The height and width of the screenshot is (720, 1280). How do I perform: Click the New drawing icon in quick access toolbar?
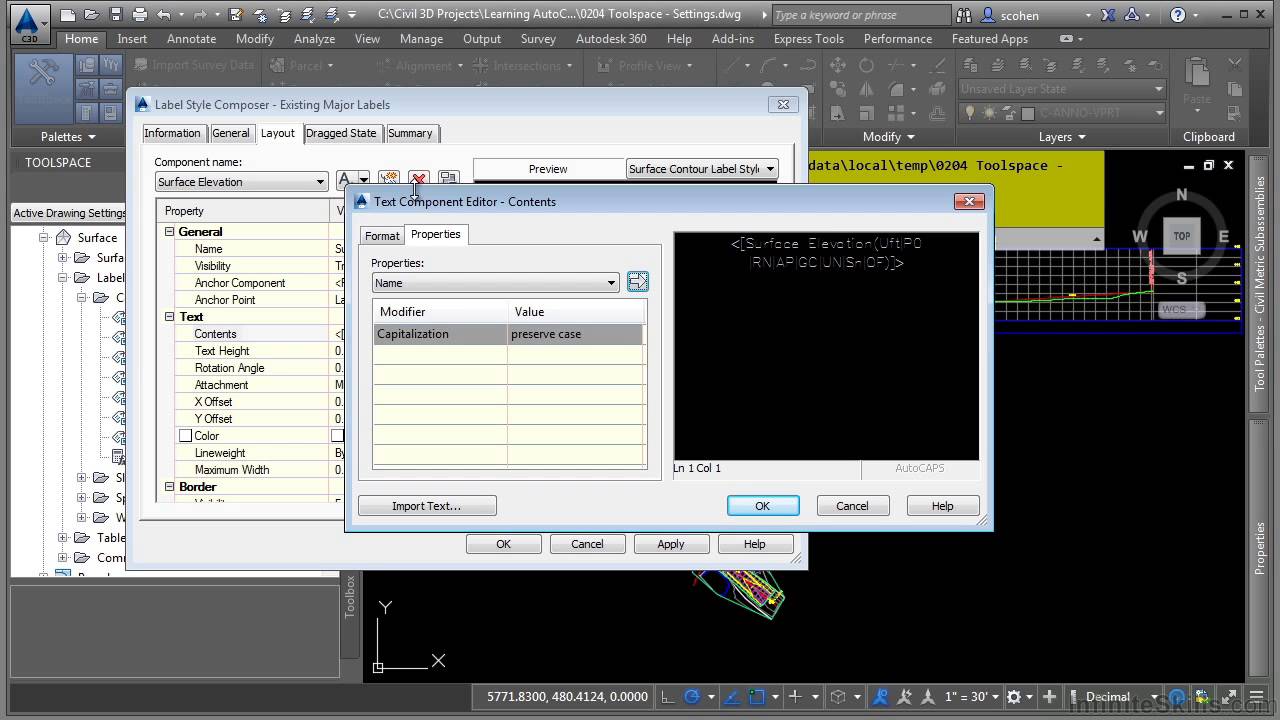[67, 15]
